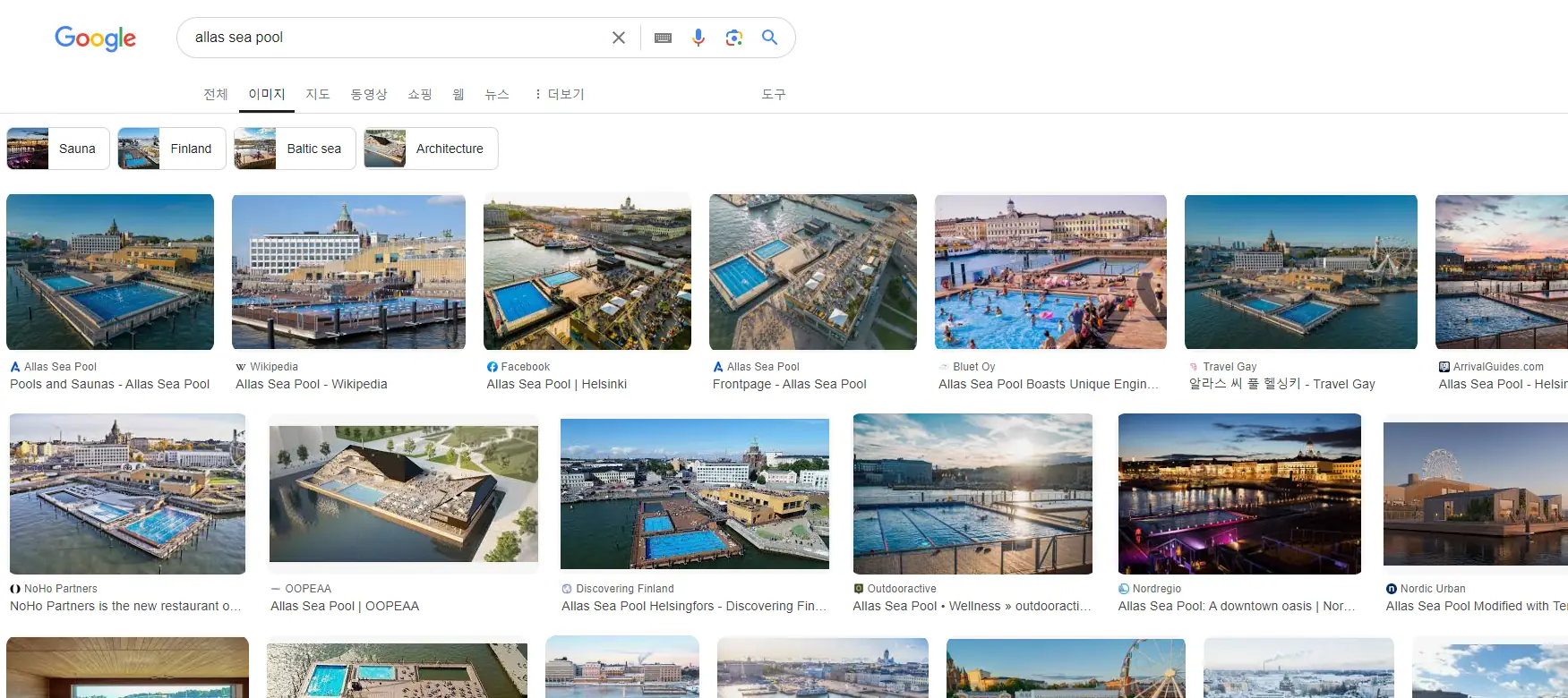The width and height of the screenshot is (1568, 698).
Task: Click the magnifier search button
Action: [x=769, y=38]
